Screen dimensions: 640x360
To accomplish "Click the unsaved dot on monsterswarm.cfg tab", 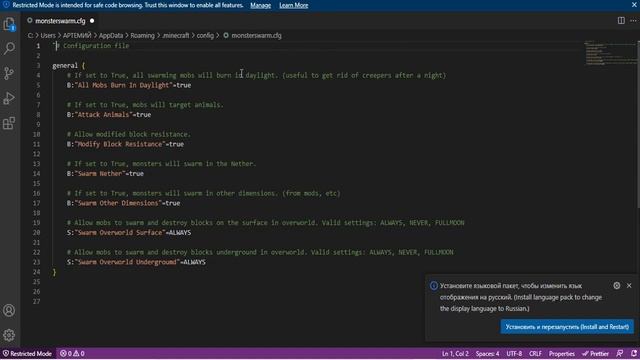I will [x=92, y=21].
